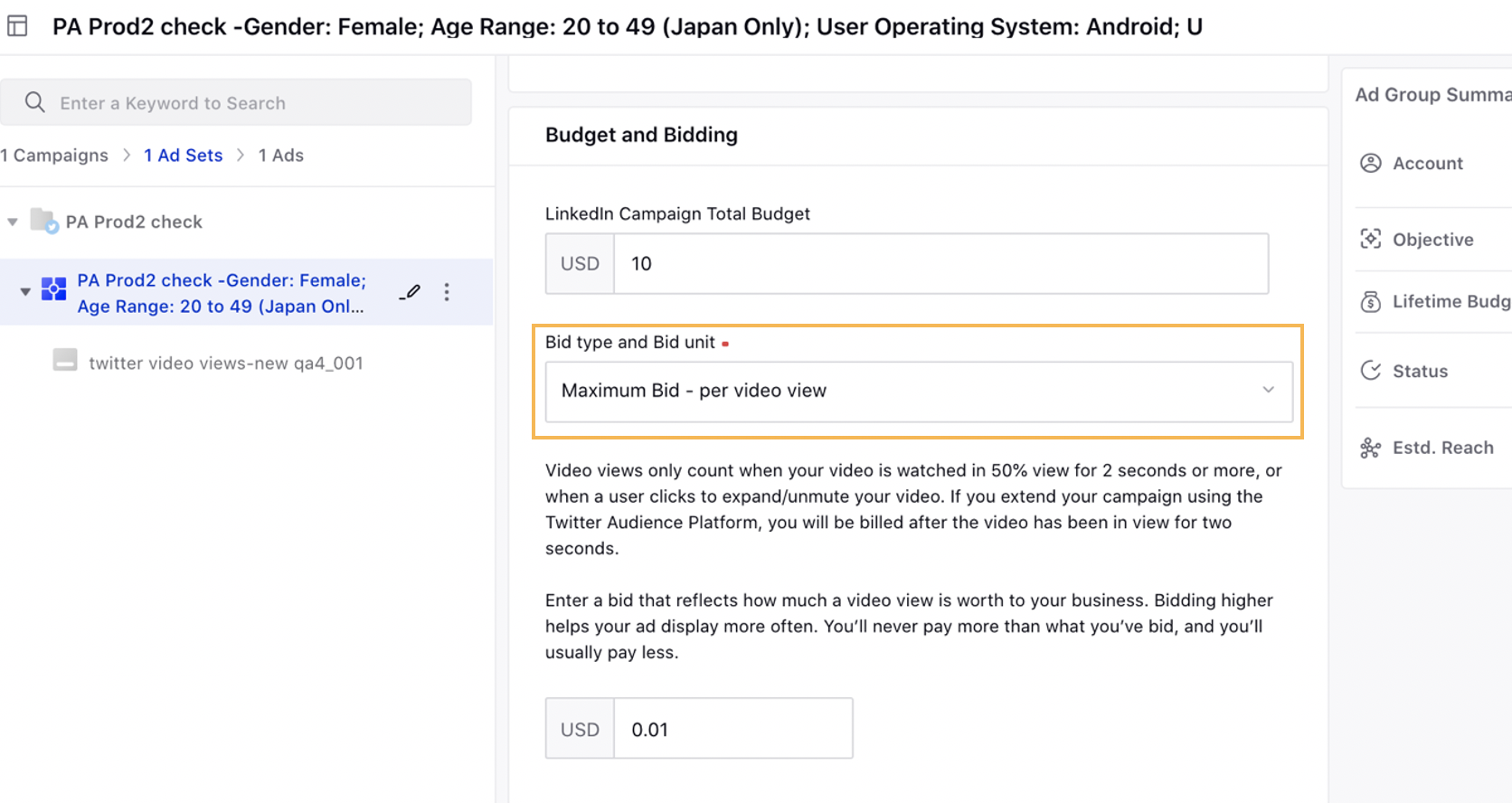The image size is (1512, 803).
Task: Click the gray ad icon next to twitter video views
Action: point(65,360)
